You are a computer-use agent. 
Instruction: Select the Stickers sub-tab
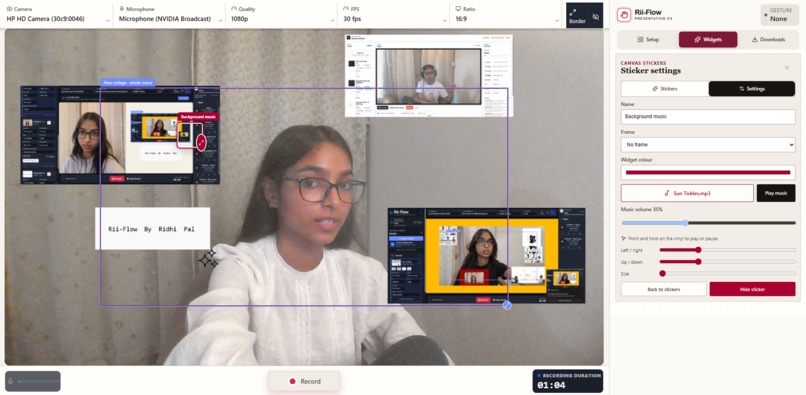665,88
